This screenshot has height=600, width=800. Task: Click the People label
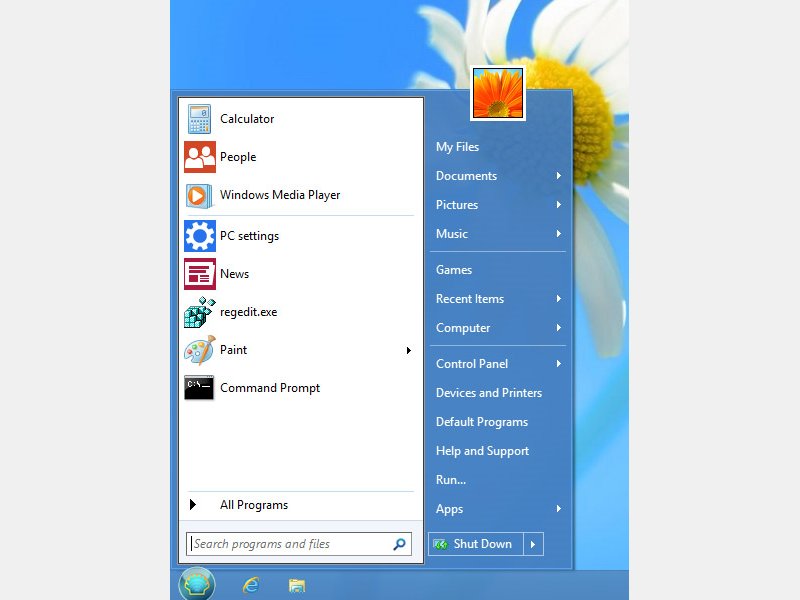[238, 157]
